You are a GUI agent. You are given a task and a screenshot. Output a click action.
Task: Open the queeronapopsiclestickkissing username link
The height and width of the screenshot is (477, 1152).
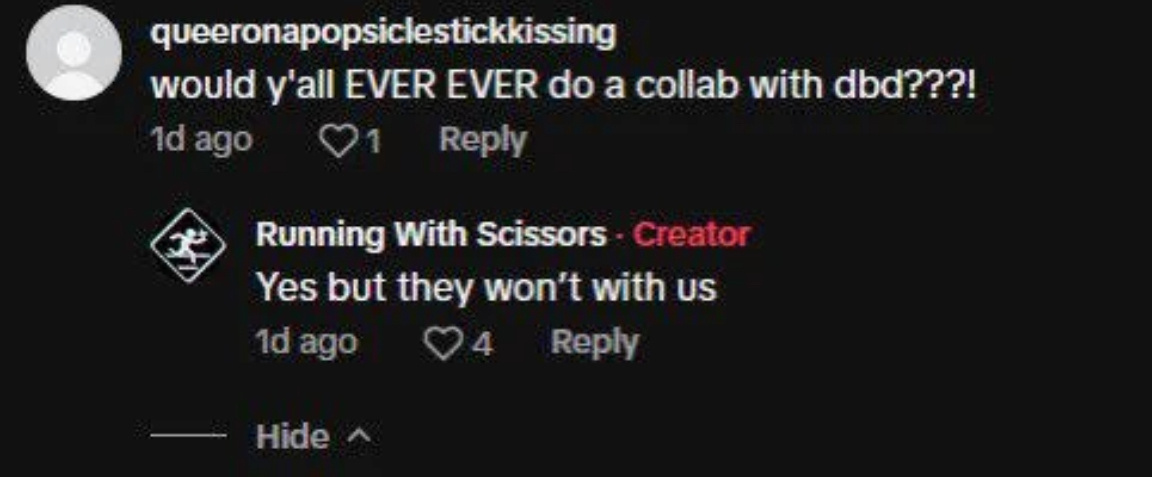coord(383,34)
